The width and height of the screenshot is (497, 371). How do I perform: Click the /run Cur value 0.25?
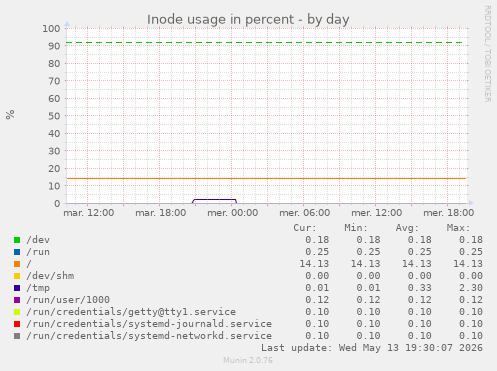pos(317,252)
